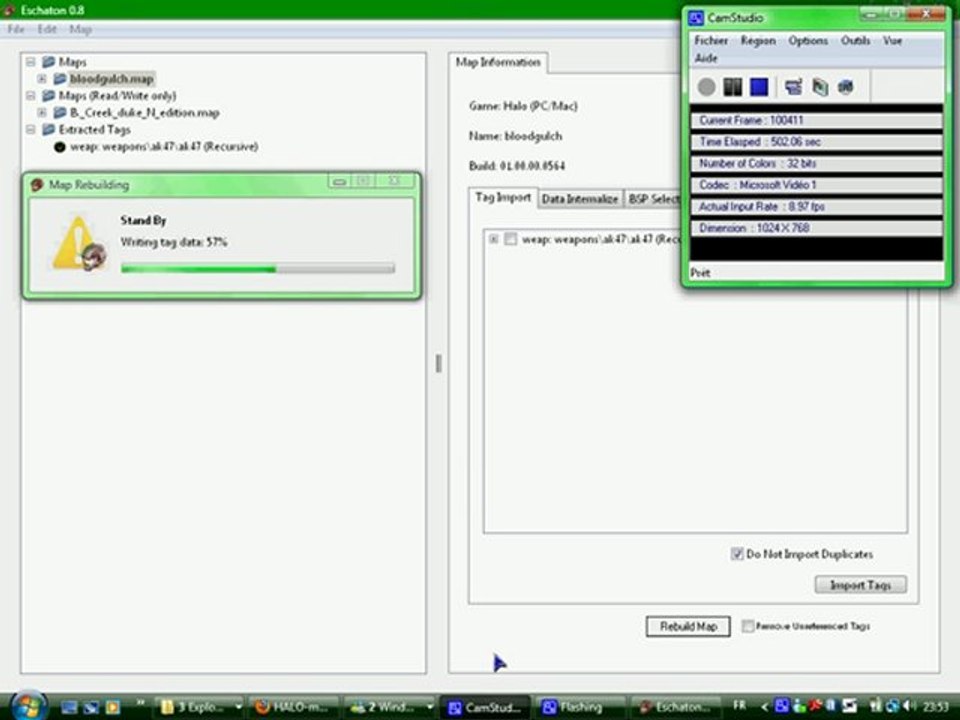Click the volume speaker tray icon
The width and height of the screenshot is (960, 720).
point(909,706)
